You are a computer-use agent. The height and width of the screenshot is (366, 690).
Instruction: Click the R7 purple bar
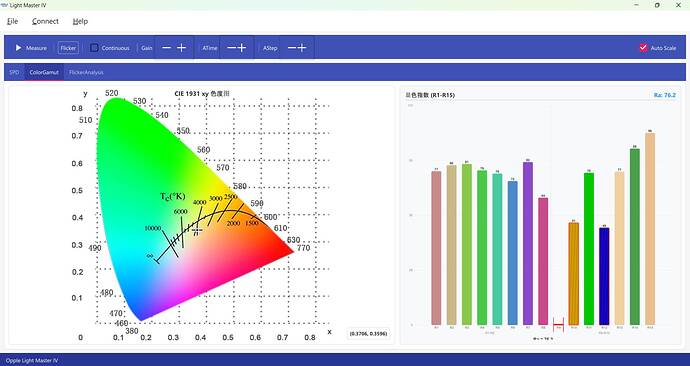(x=528, y=243)
